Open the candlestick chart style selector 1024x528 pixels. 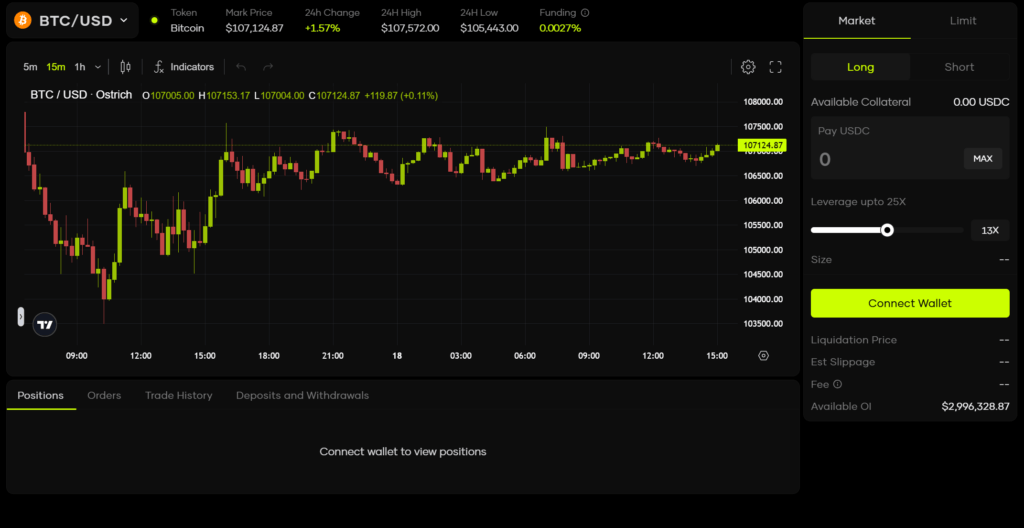[x=125, y=67]
